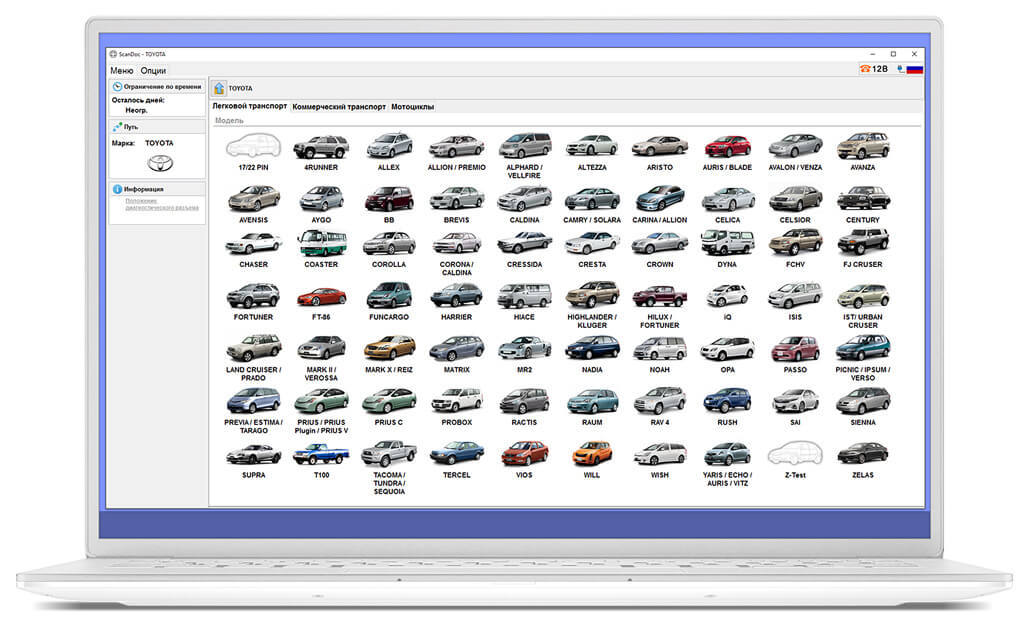Click the Toyota logo in sidebar

pos(160,163)
